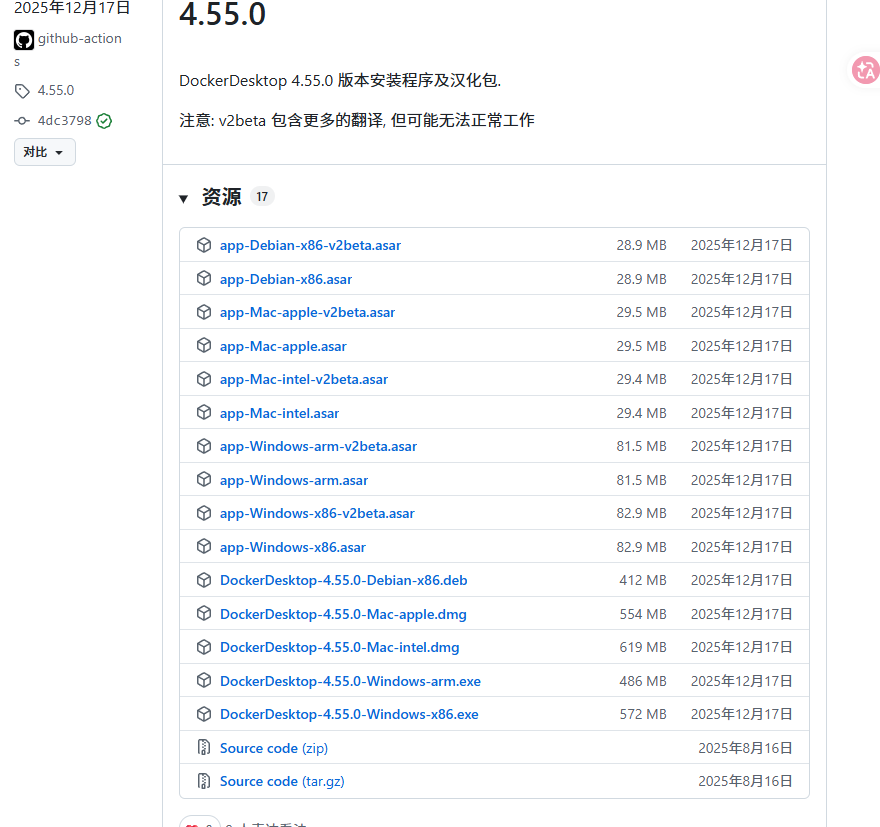This screenshot has width=880, height=827.
Task: Click the 412 MB size text
Action: click(x=643, y=581)
